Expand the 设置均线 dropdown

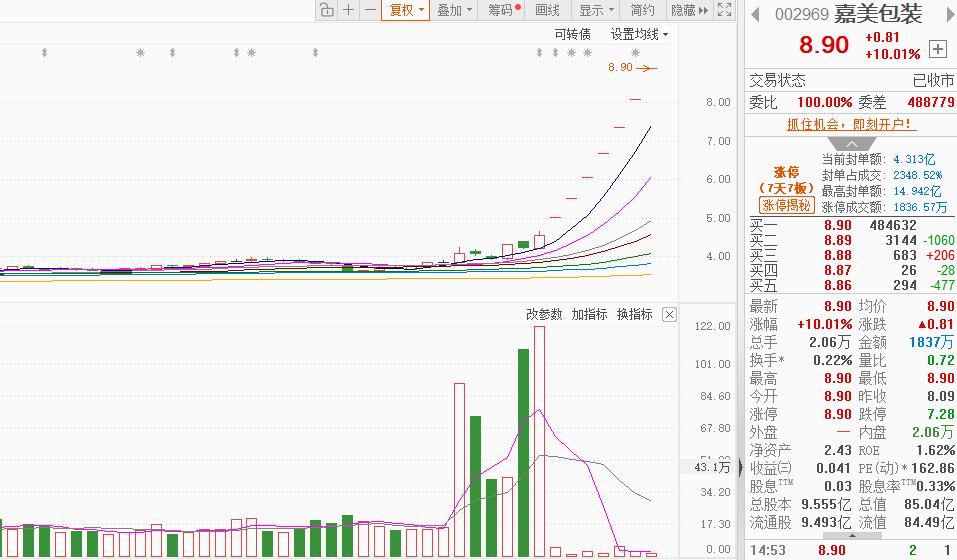pos(639,34)
